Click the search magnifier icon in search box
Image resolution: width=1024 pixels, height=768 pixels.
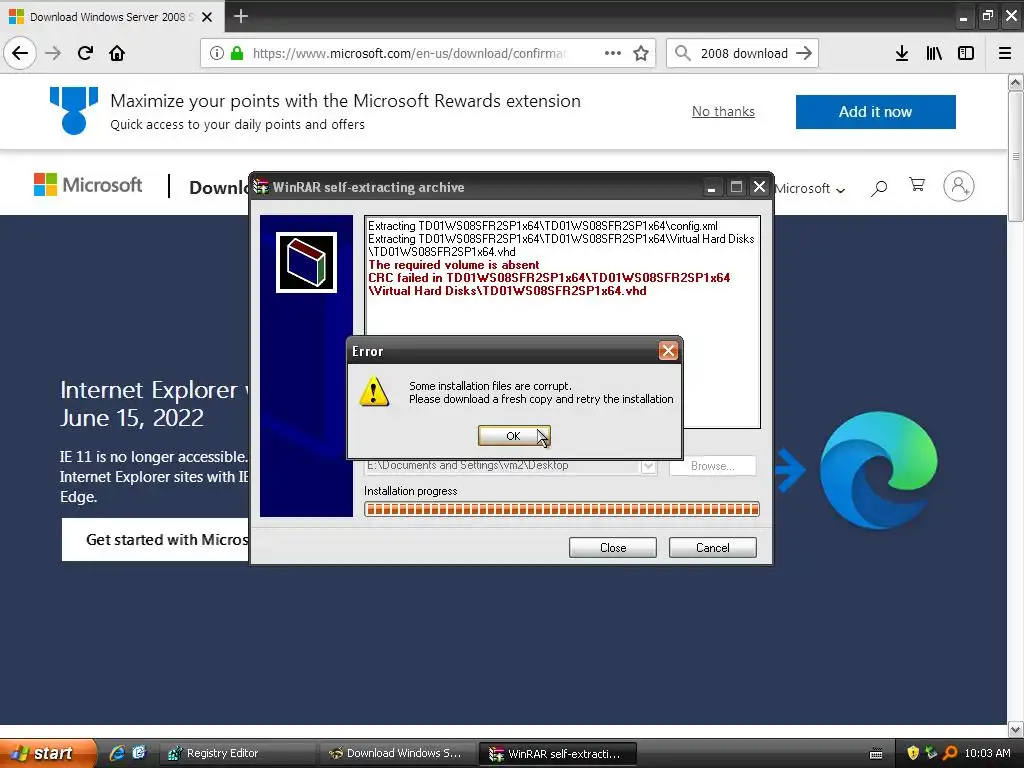(682, 53)
